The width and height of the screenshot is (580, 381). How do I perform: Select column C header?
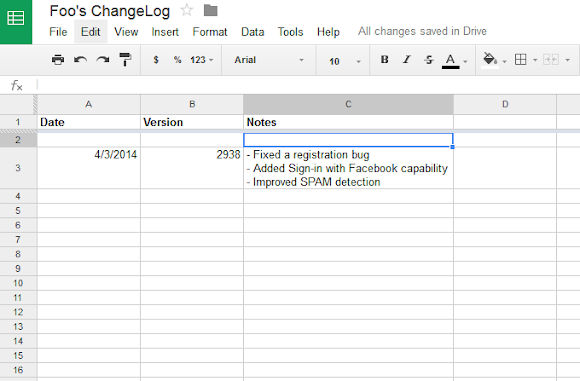tap(348, 104)
